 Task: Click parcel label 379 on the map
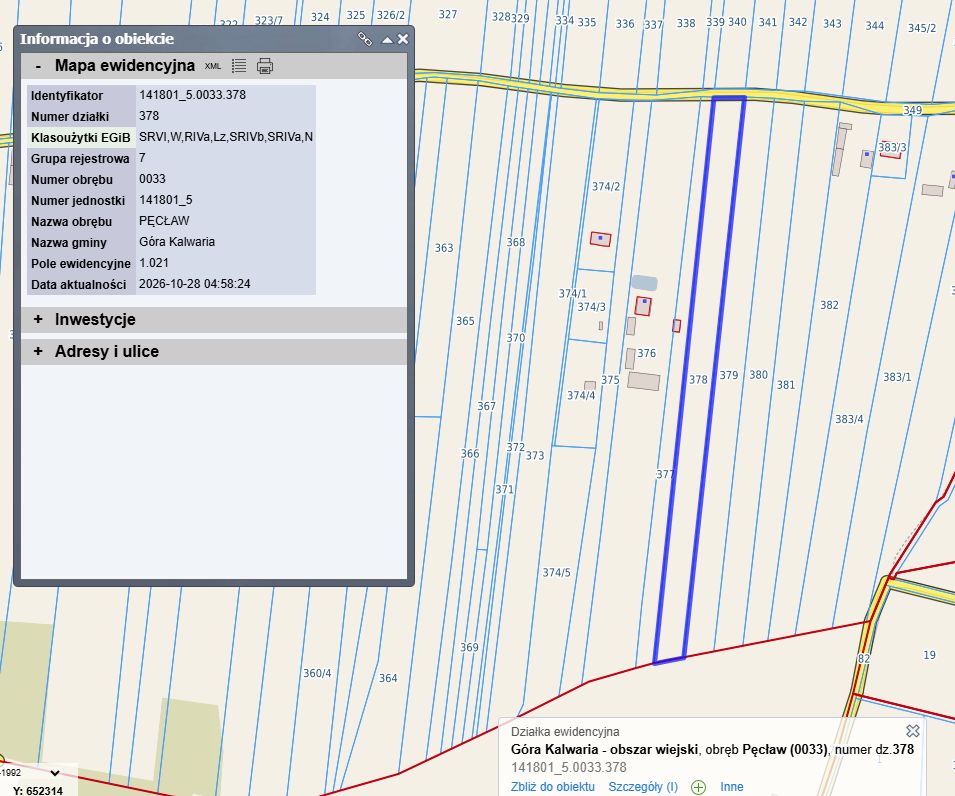point(728,375)
